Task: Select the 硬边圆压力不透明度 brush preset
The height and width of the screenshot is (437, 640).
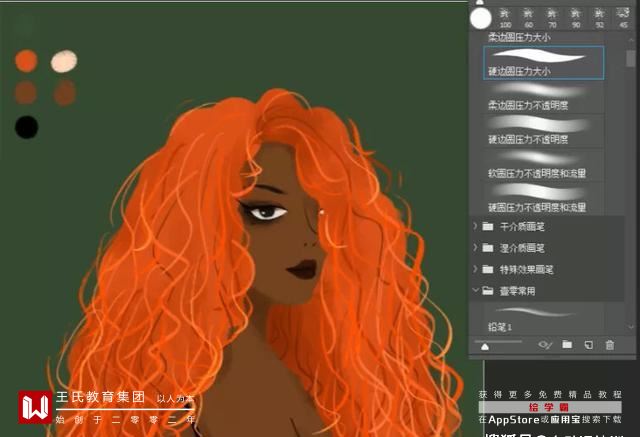Action: [543, 131]
